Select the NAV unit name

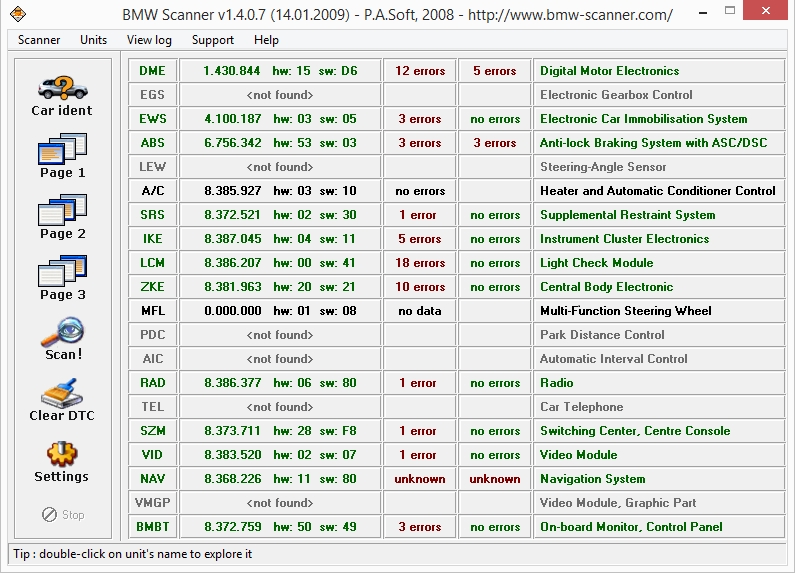pyautogui.click(x=153, y=479)
